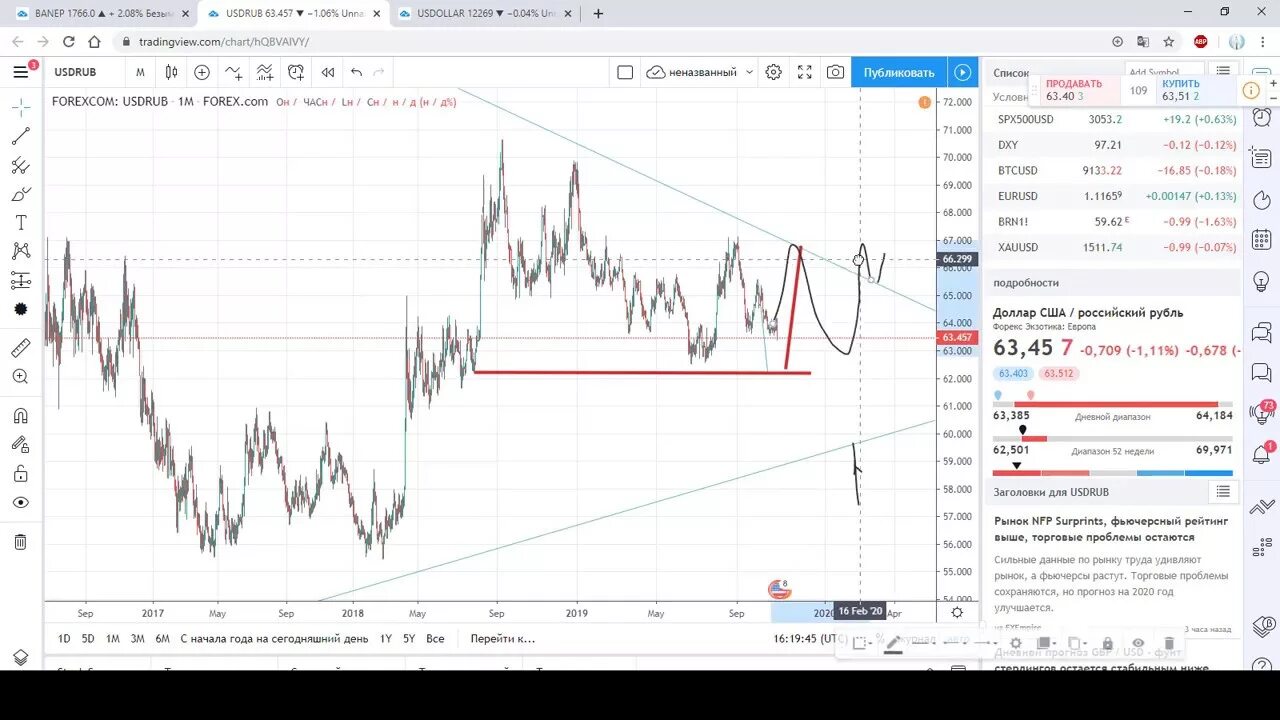The height and width of the screenshot is (720, 1280).
Task: Open the watchlist list-options icon
Action: [x=1222, y=72]
